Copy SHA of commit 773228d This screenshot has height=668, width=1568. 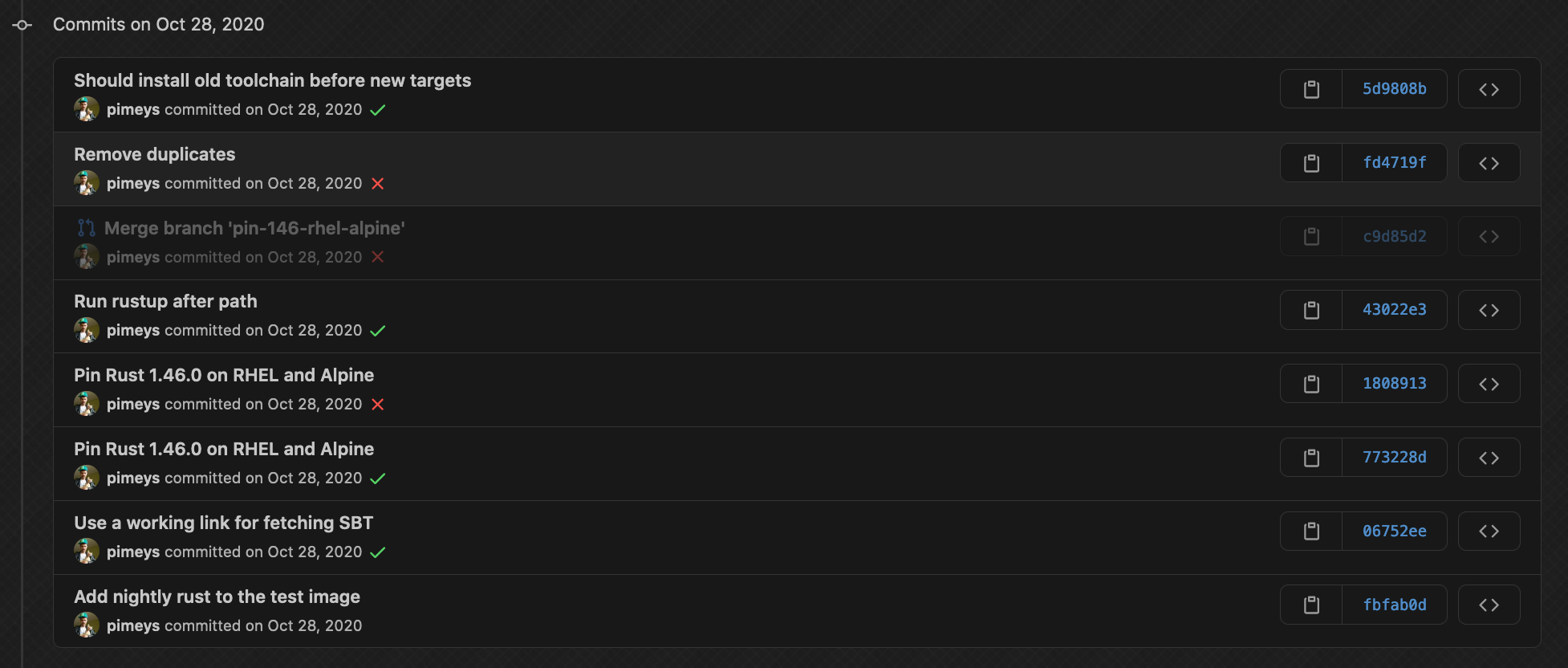[x=1311, y=458]
